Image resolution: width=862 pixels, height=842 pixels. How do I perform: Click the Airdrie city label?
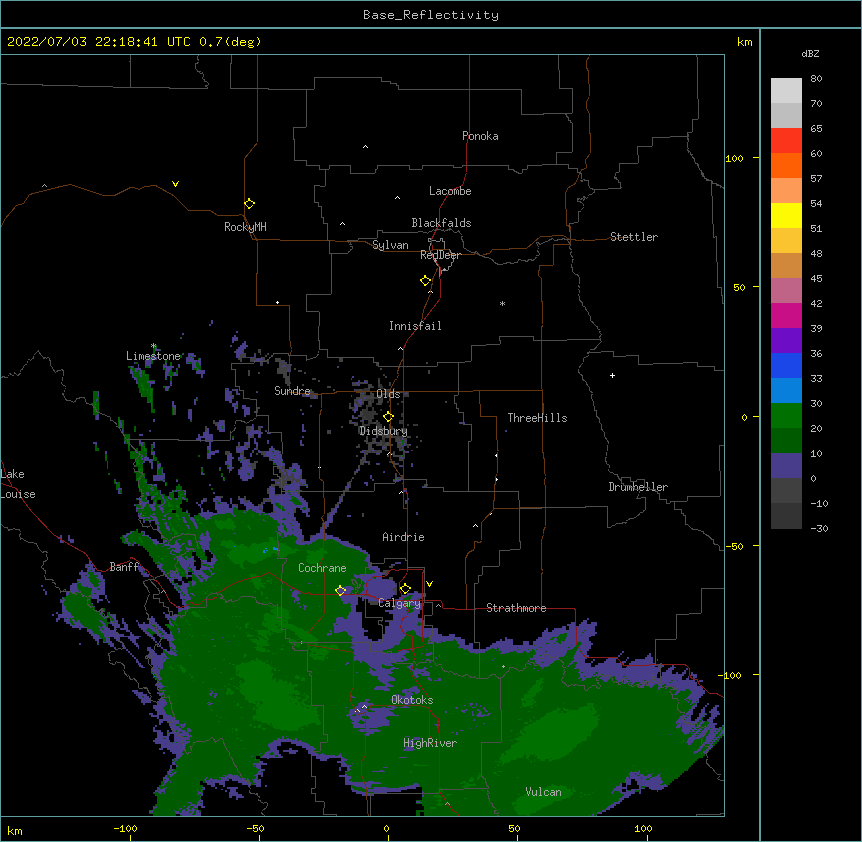403,537
